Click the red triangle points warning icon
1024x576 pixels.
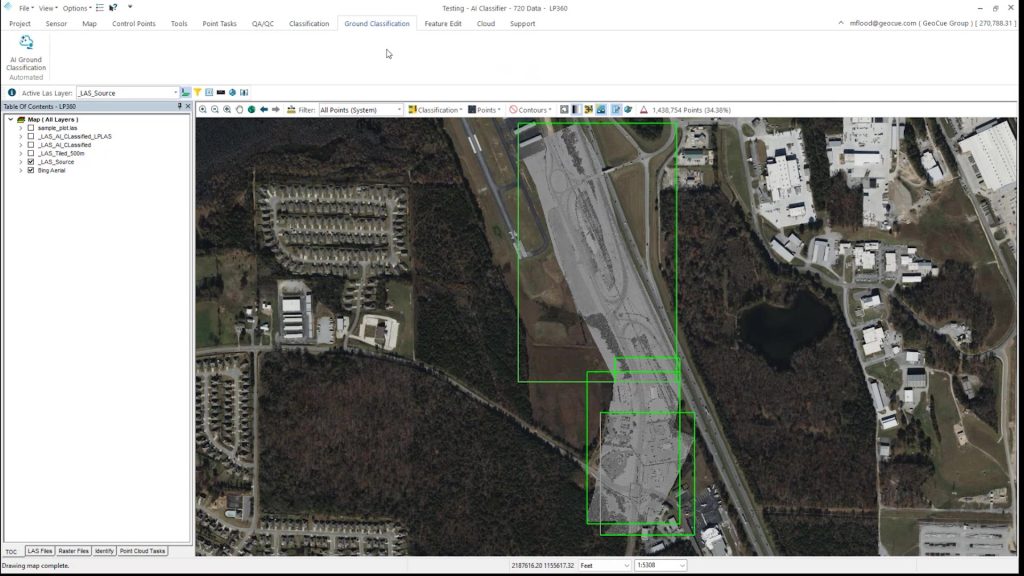point(643,110)
